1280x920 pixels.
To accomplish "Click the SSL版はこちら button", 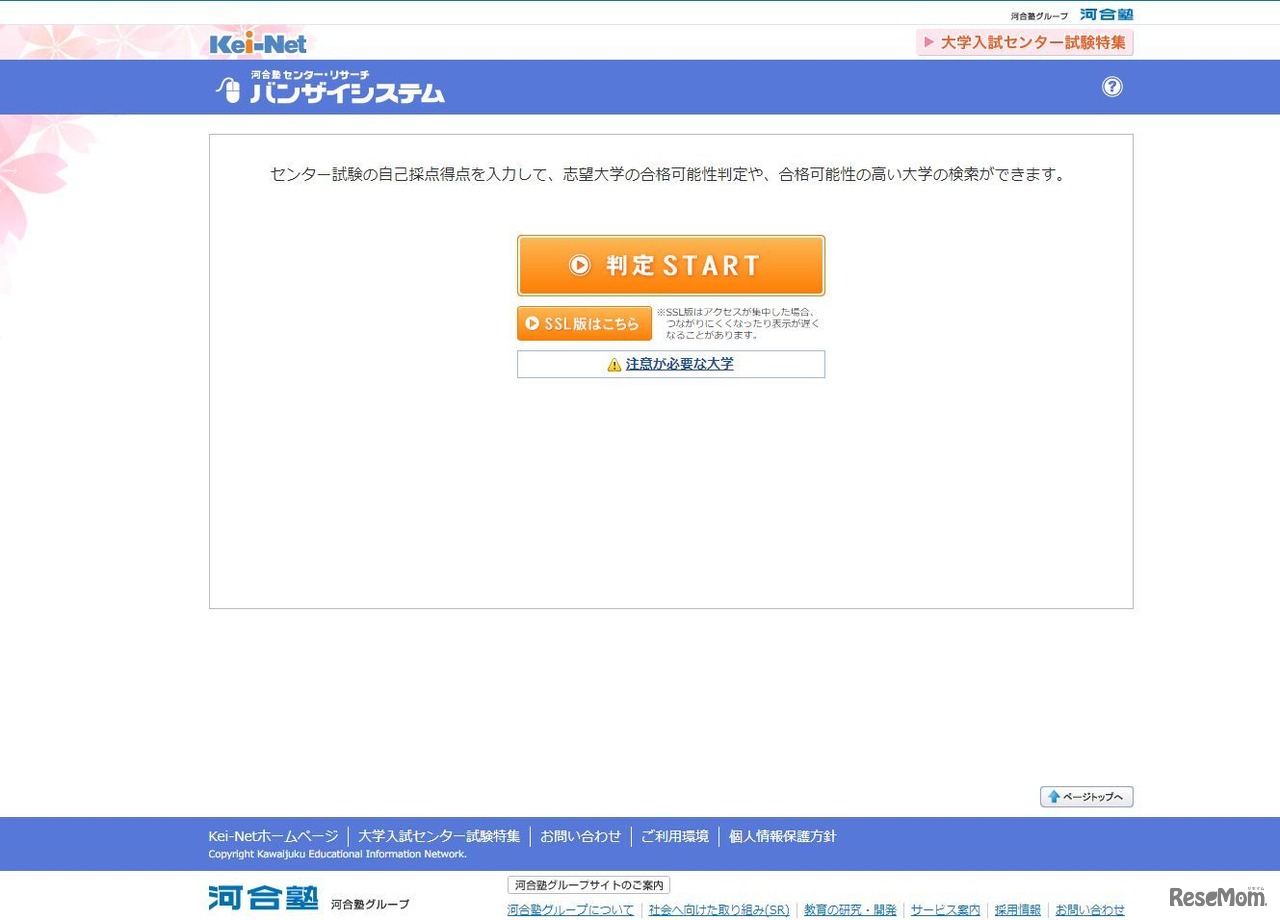I will 584,322.
